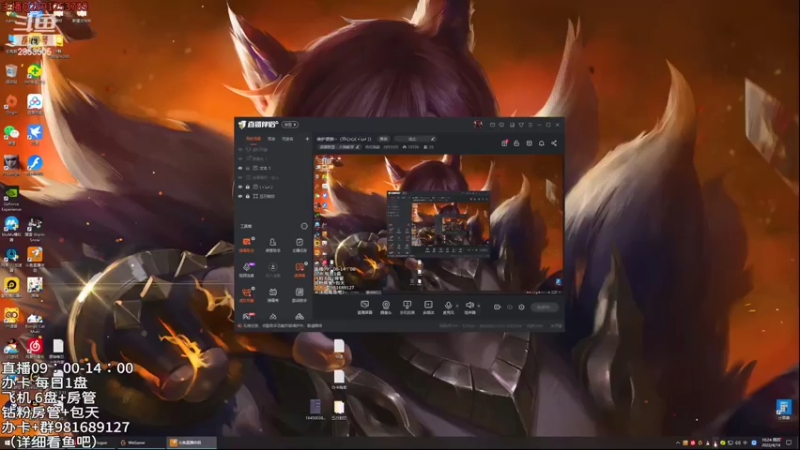800x450 pixels.
Task: Open GeForce Experience desktop icon
Action: (x=11, y=198)
